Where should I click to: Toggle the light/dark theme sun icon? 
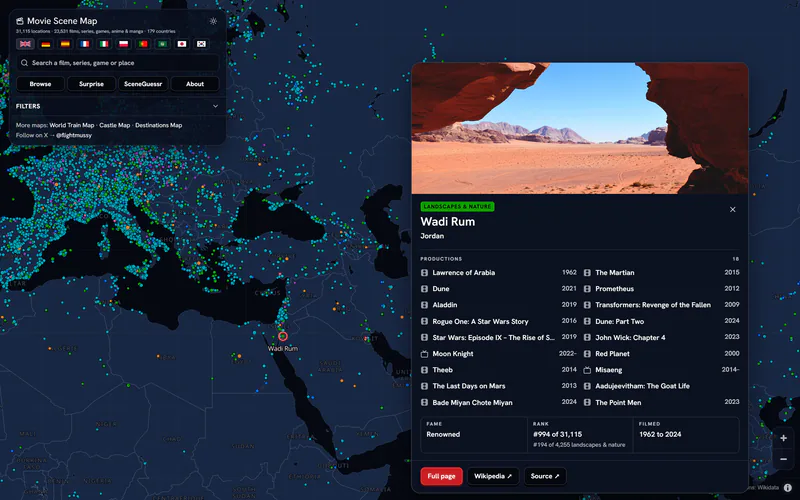(213, 21)
